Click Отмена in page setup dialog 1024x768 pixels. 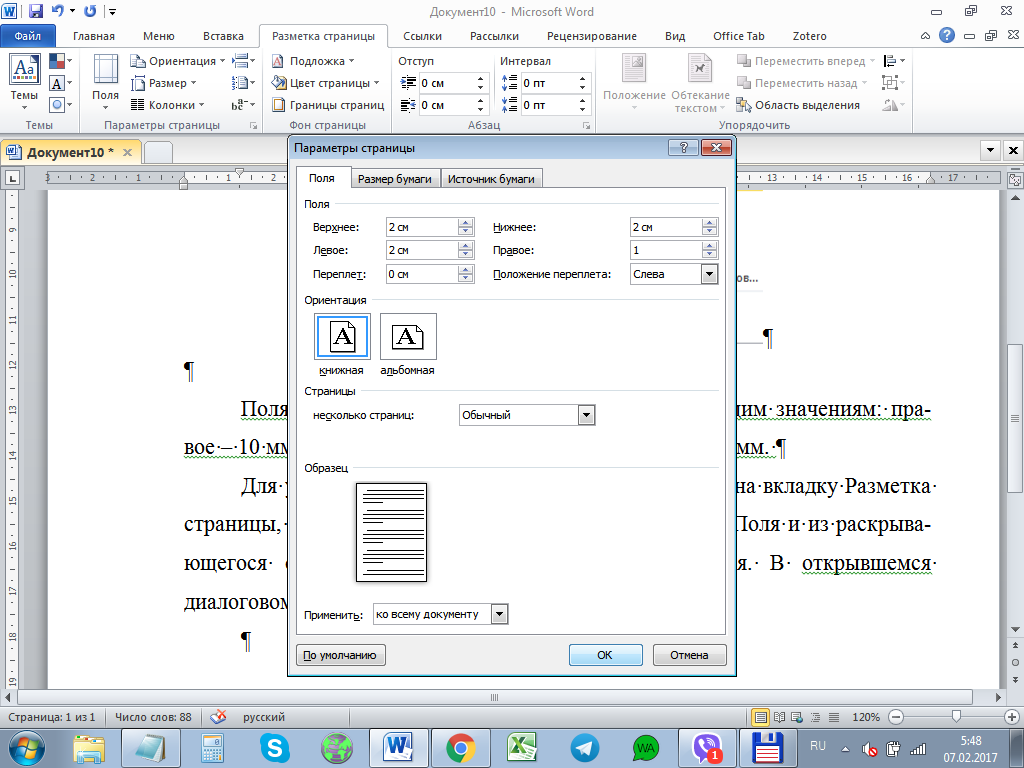(690, 655)
